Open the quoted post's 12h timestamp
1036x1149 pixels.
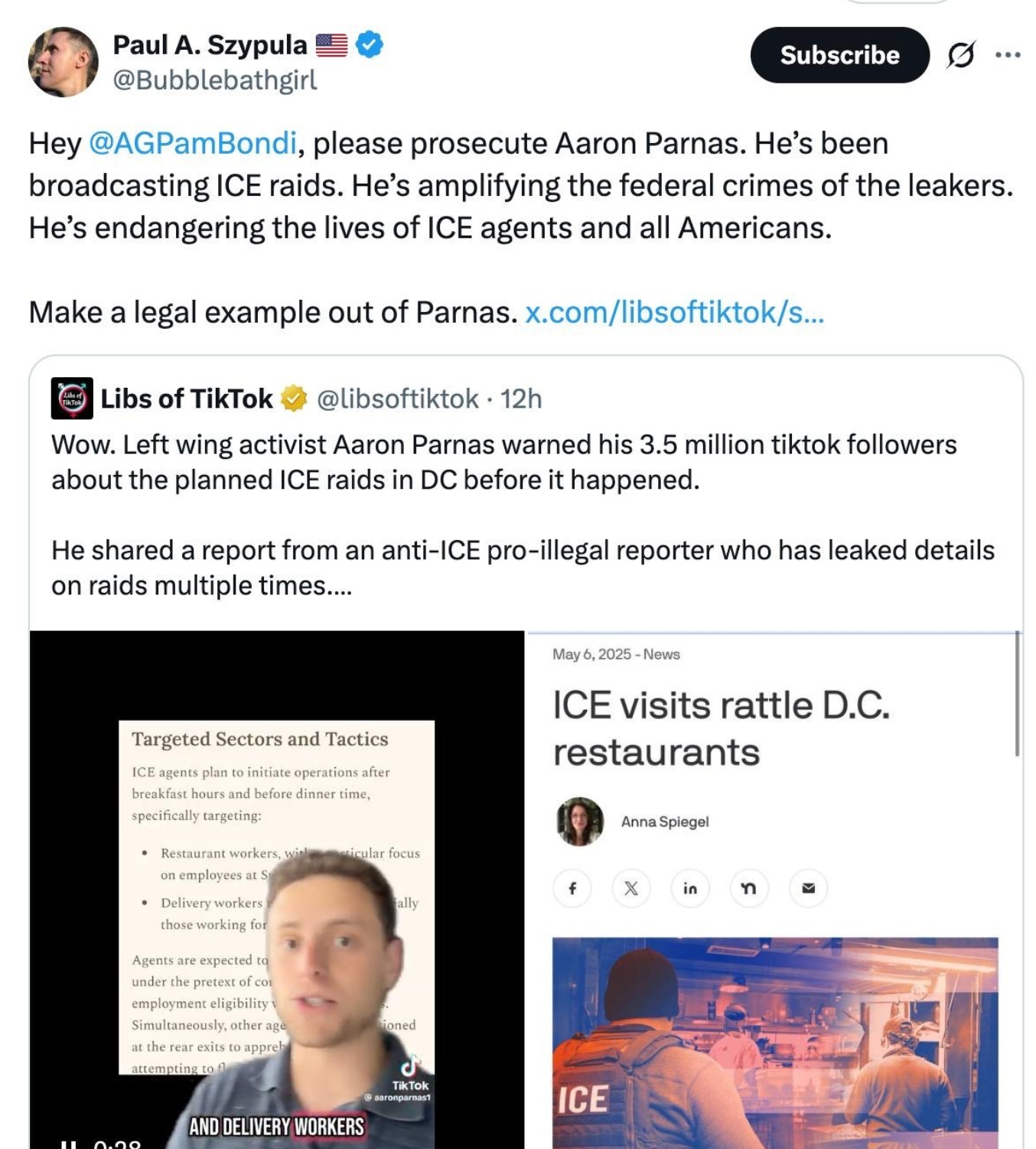(521, 399)
